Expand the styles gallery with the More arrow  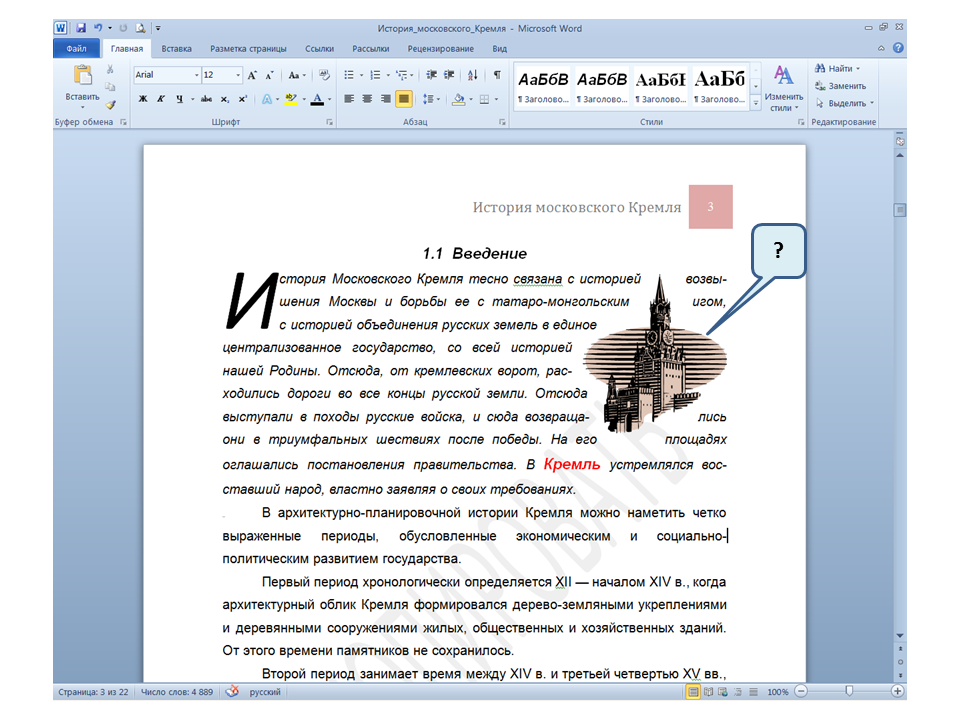pos(756,102)
